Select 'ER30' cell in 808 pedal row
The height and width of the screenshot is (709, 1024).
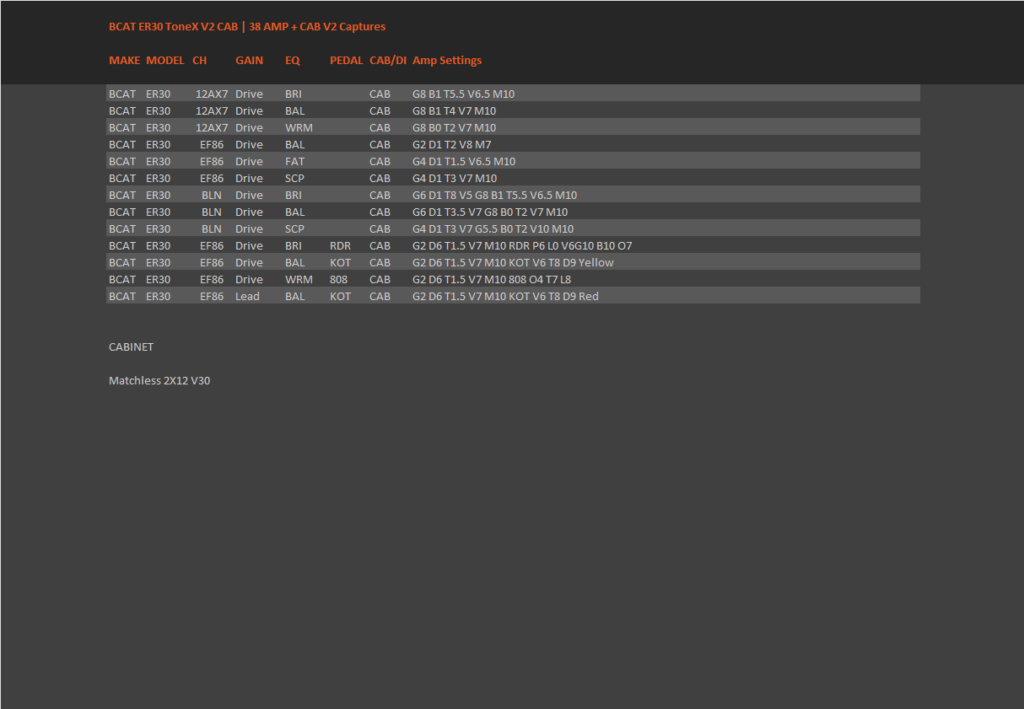click(158, 279)
